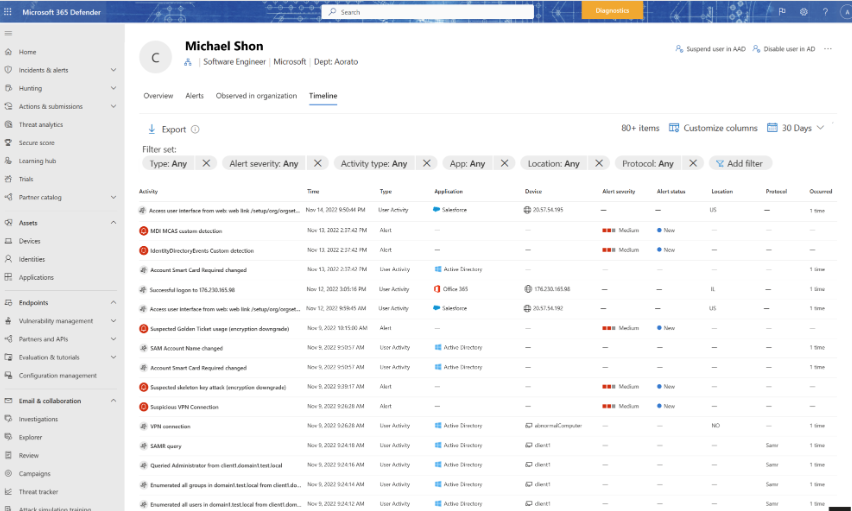Switch to the Overview tab
This screenshot has height=511, width=852.
[x=158, y=96]
